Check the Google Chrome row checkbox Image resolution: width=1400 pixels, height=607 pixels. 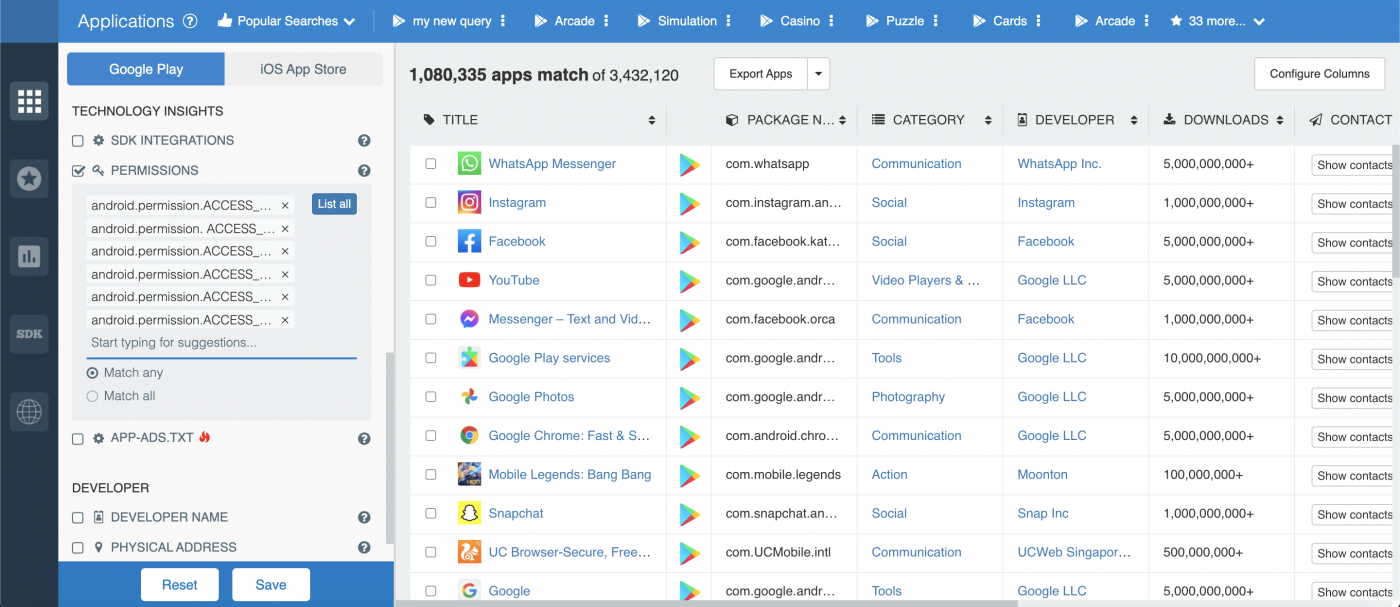pyautogui.click(x=431, y=436)
